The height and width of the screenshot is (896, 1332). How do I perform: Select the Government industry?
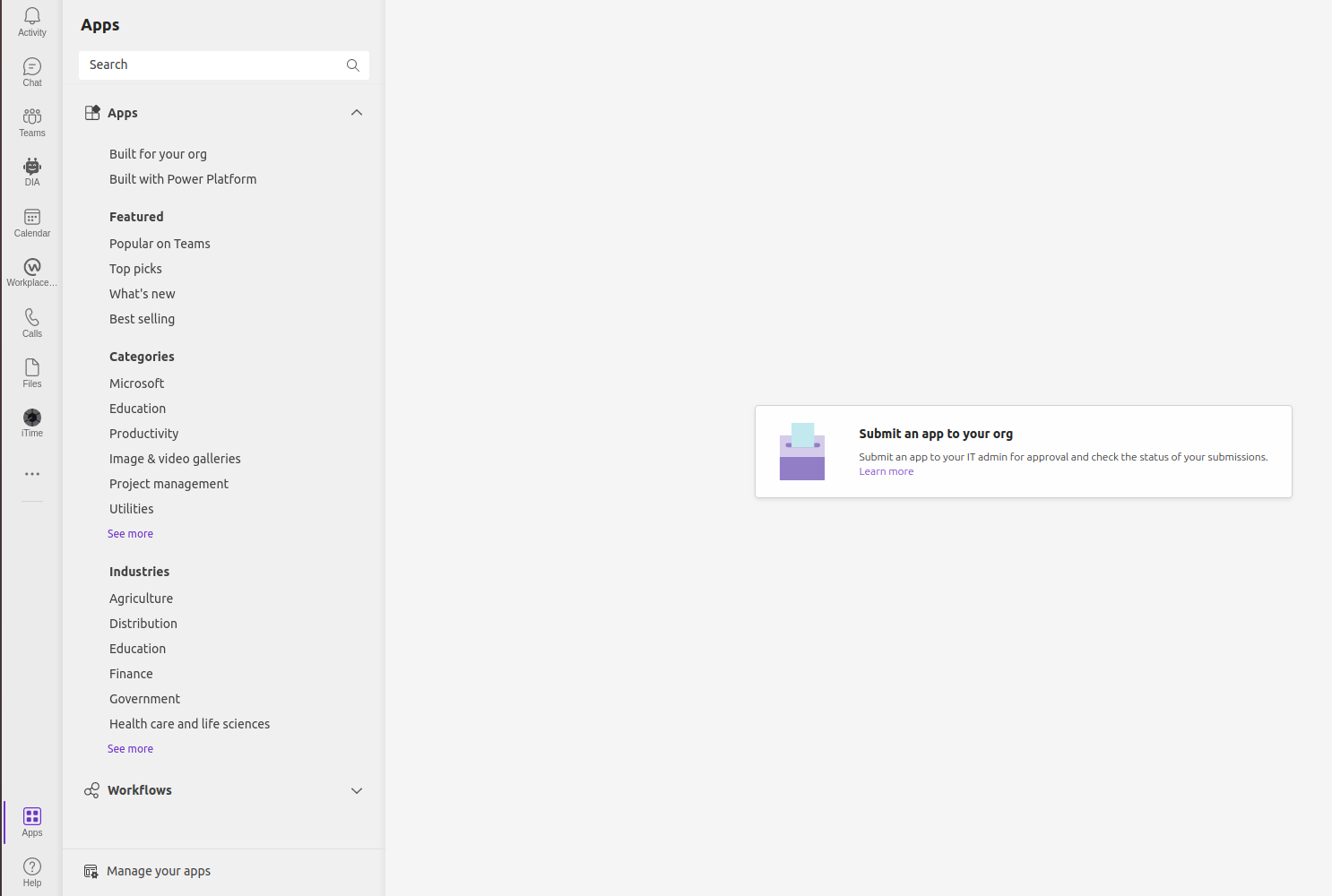[x=144, y=699]
